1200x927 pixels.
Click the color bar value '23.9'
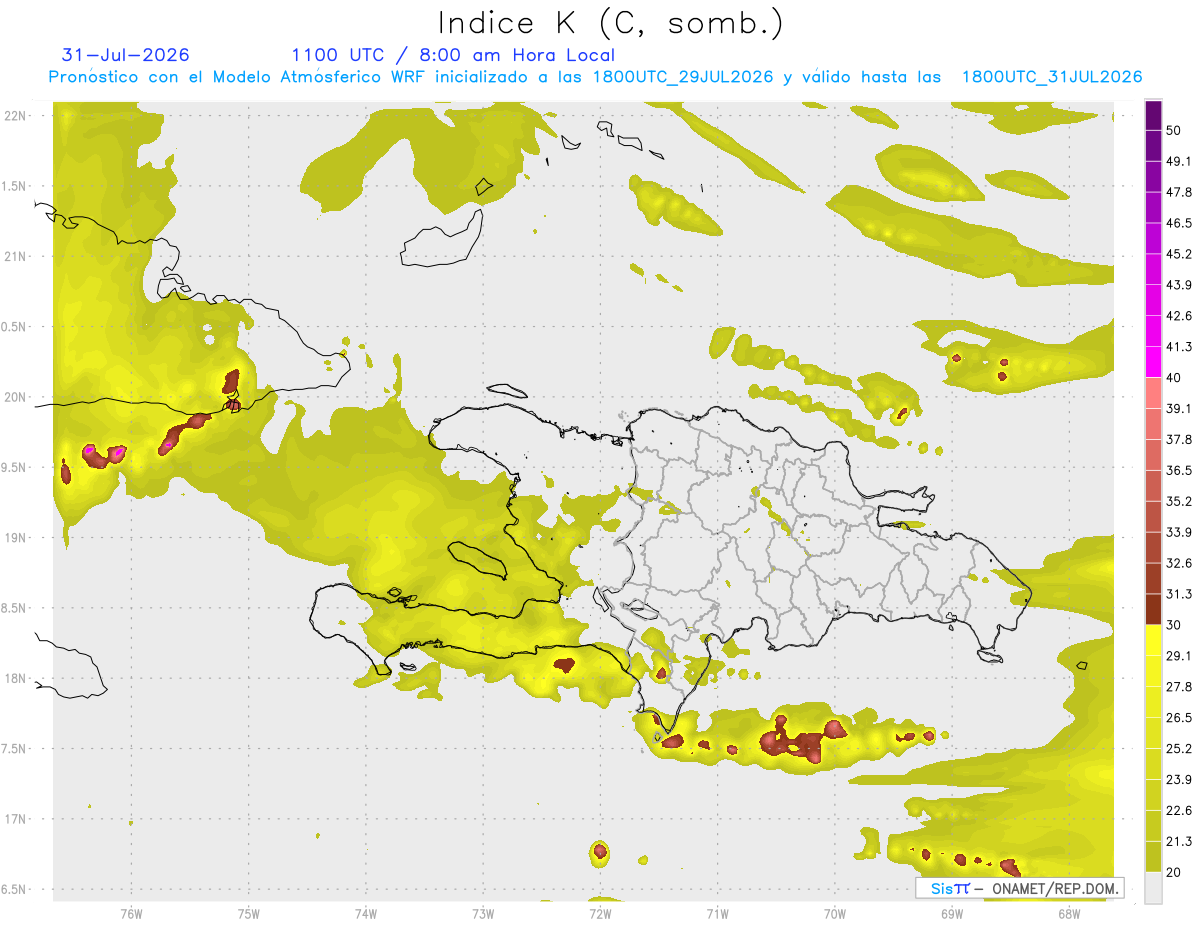(x=1178, y=779)
